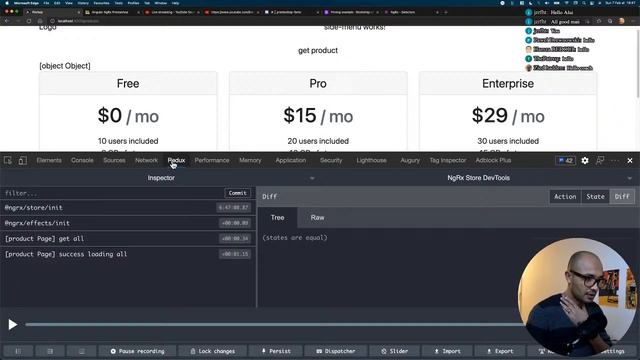
Task: Select the @ngrx/store/init action
Action: [x=128, y=208]
